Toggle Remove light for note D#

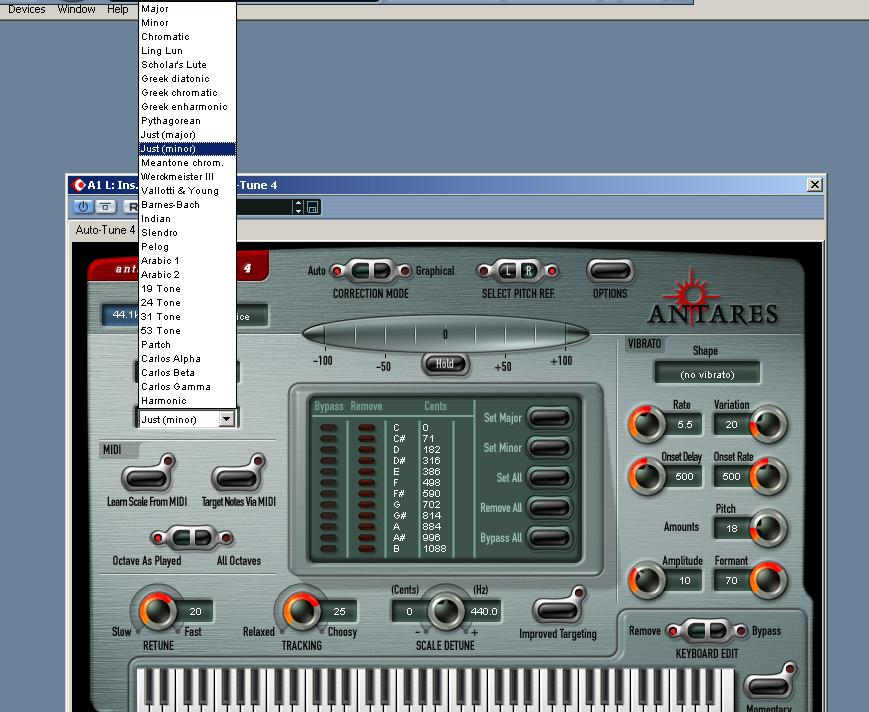point(366,460)
